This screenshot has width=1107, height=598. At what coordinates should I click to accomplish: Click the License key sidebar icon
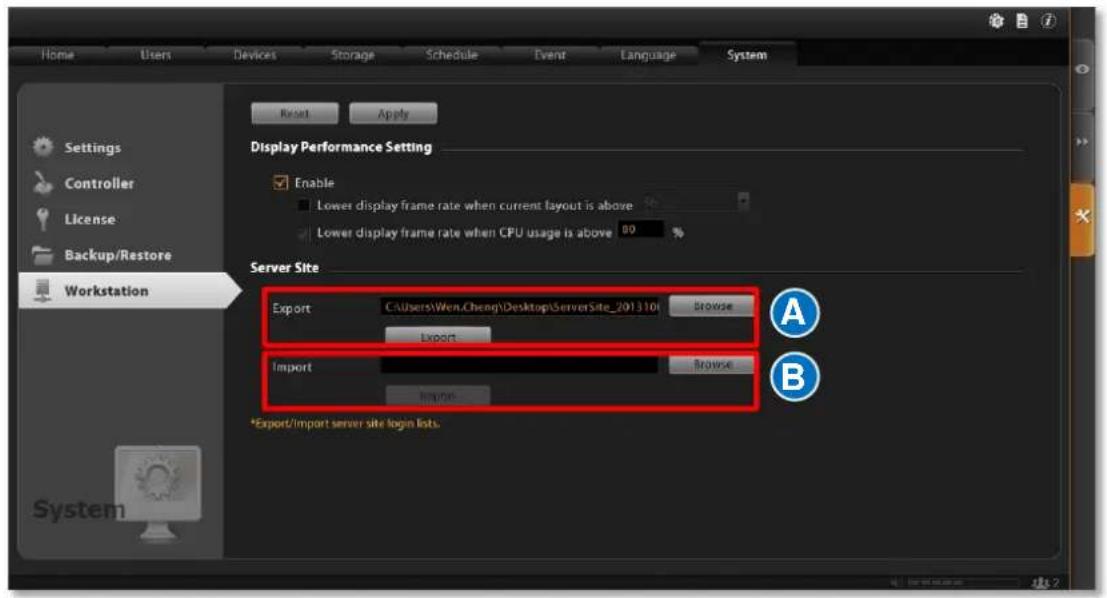click(x=43, y=219)
